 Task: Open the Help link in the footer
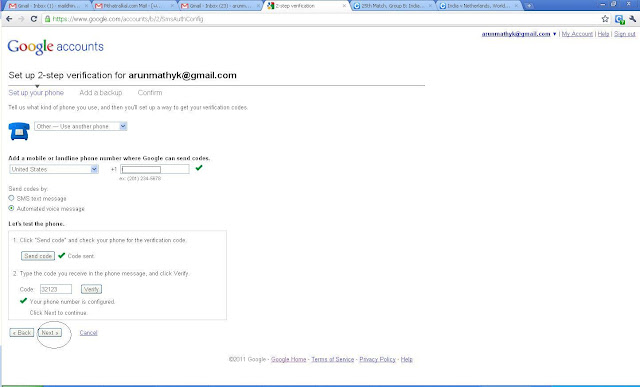click(x=407, y=359)
